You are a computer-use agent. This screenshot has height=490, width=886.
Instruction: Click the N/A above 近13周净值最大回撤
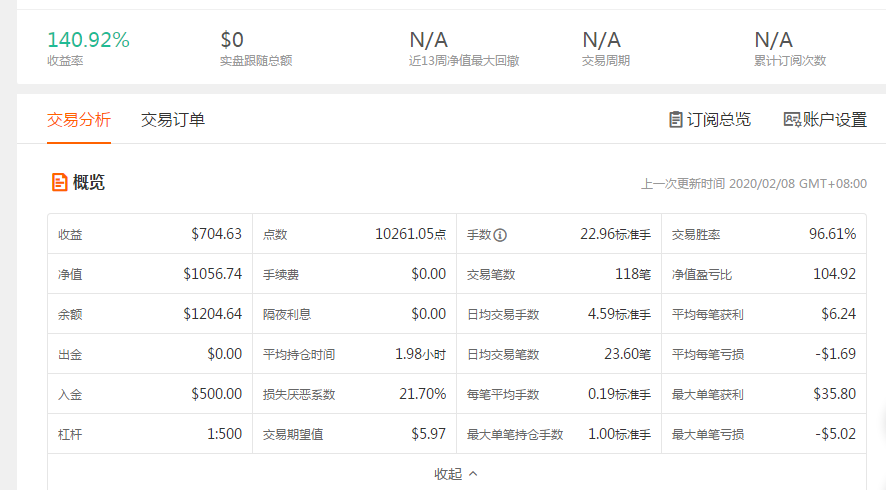[429, 40]
